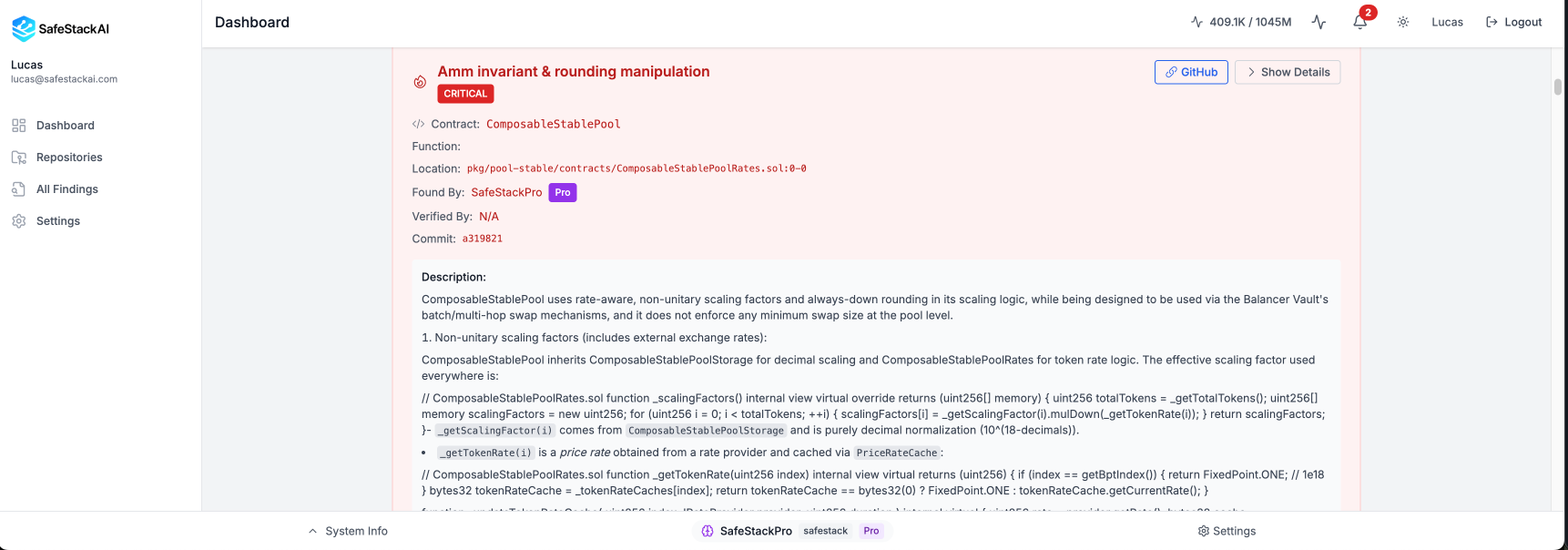Click the All Findings icon
This screenshot has height=550, width=1568.
point(20,188)
